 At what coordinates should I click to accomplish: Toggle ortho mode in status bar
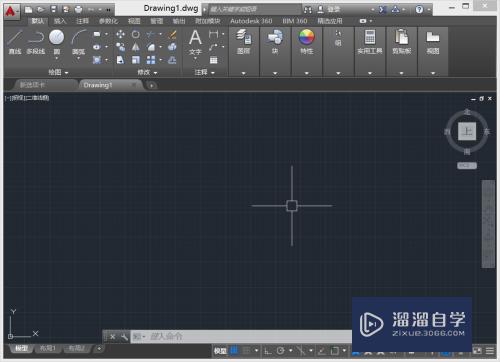pos(268,350)
